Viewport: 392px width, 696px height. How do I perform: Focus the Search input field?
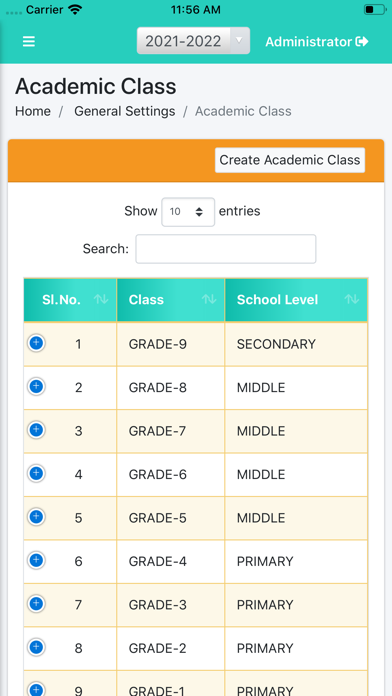[226, 249]
